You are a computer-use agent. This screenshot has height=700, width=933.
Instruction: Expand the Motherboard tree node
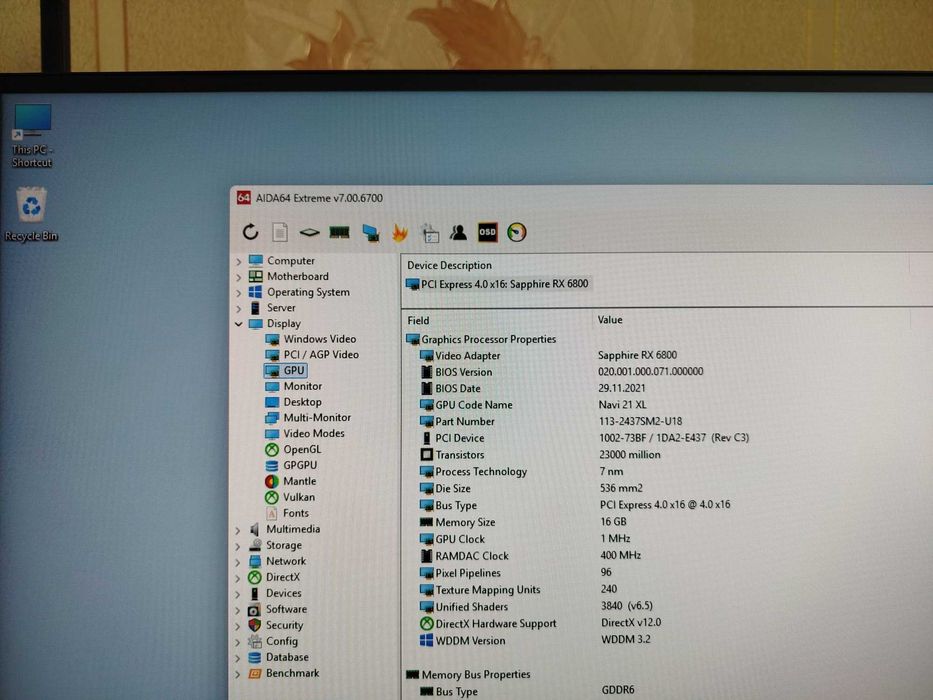point(239,277)
